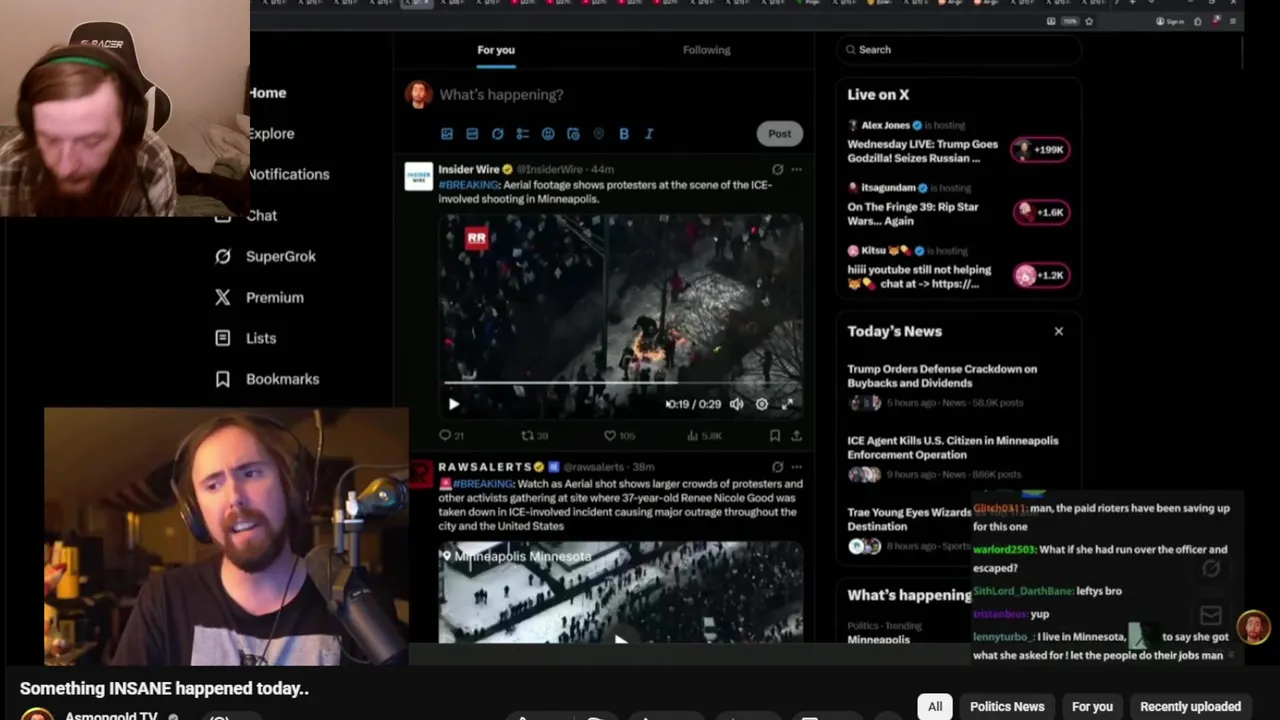Click video title Something INSANE happened today
1280x720 pixels.
tap(164, 689)
